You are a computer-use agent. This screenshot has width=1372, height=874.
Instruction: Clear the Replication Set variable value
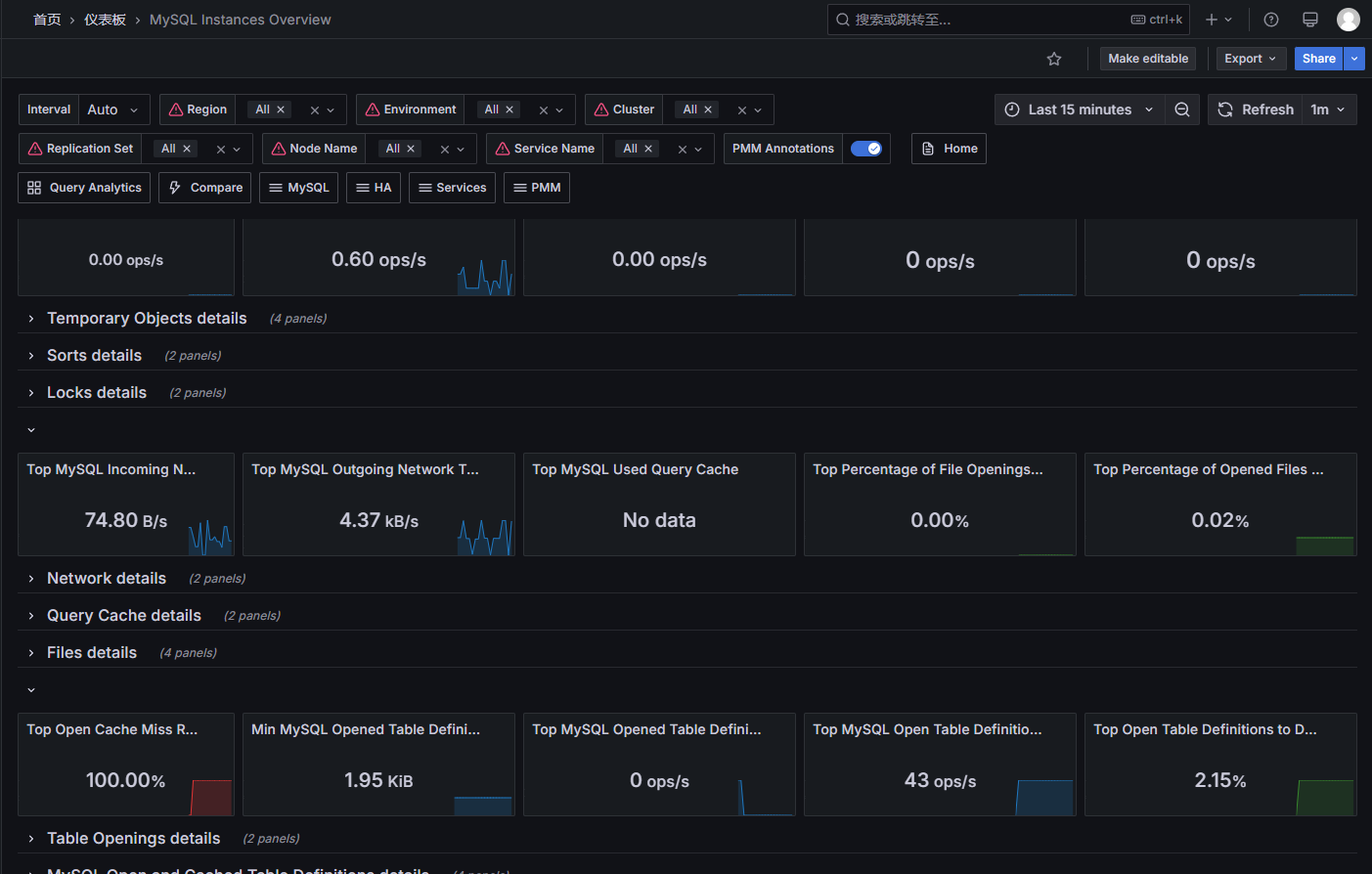click(221, 150)
